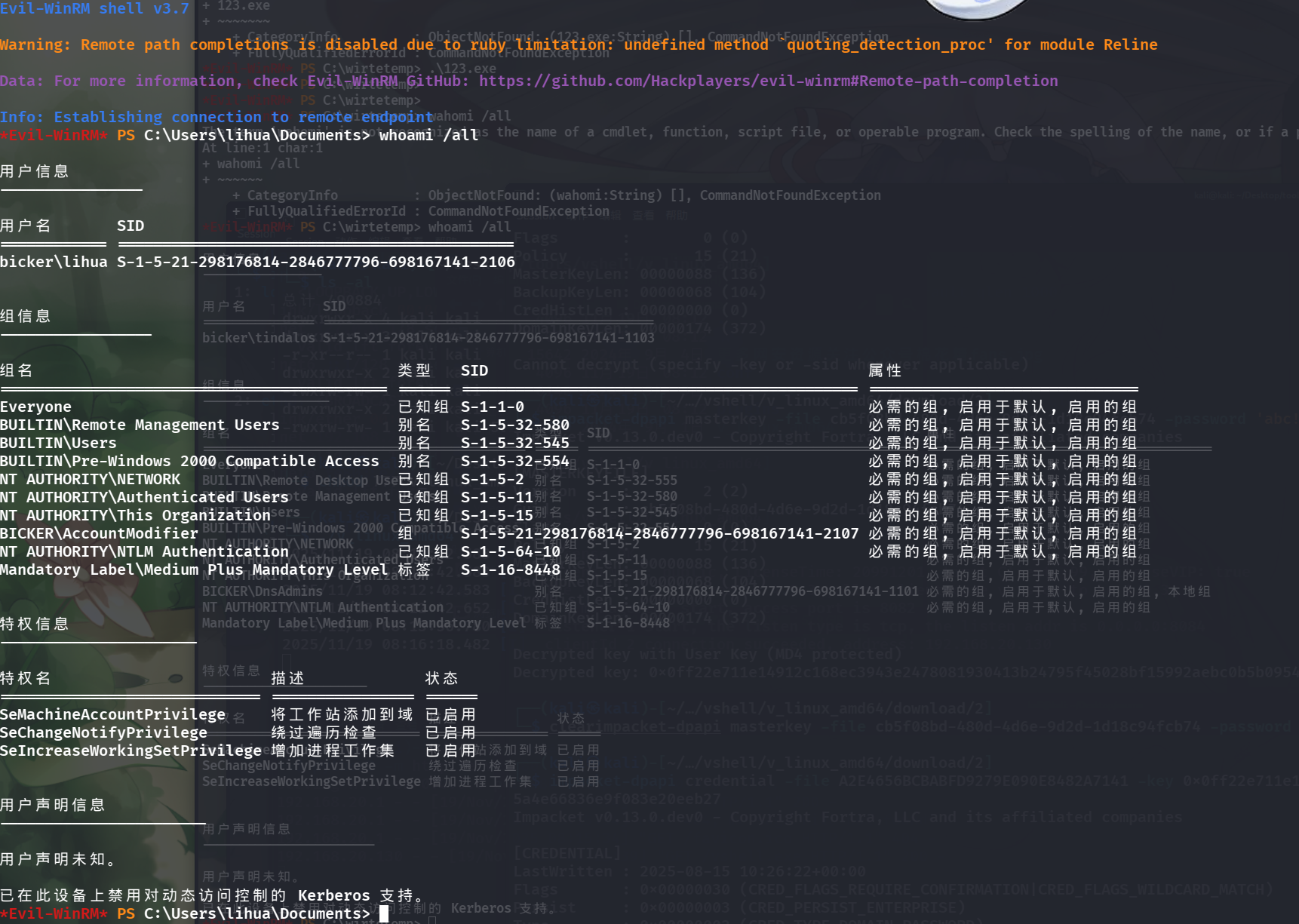Click the '用户信息' section heading

point(35,171)
